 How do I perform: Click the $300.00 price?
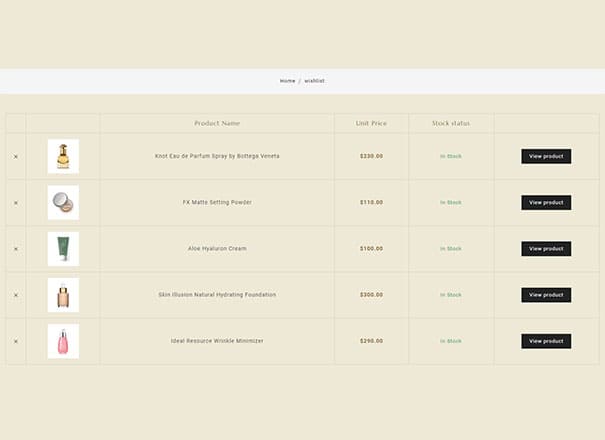coord(372,295)
